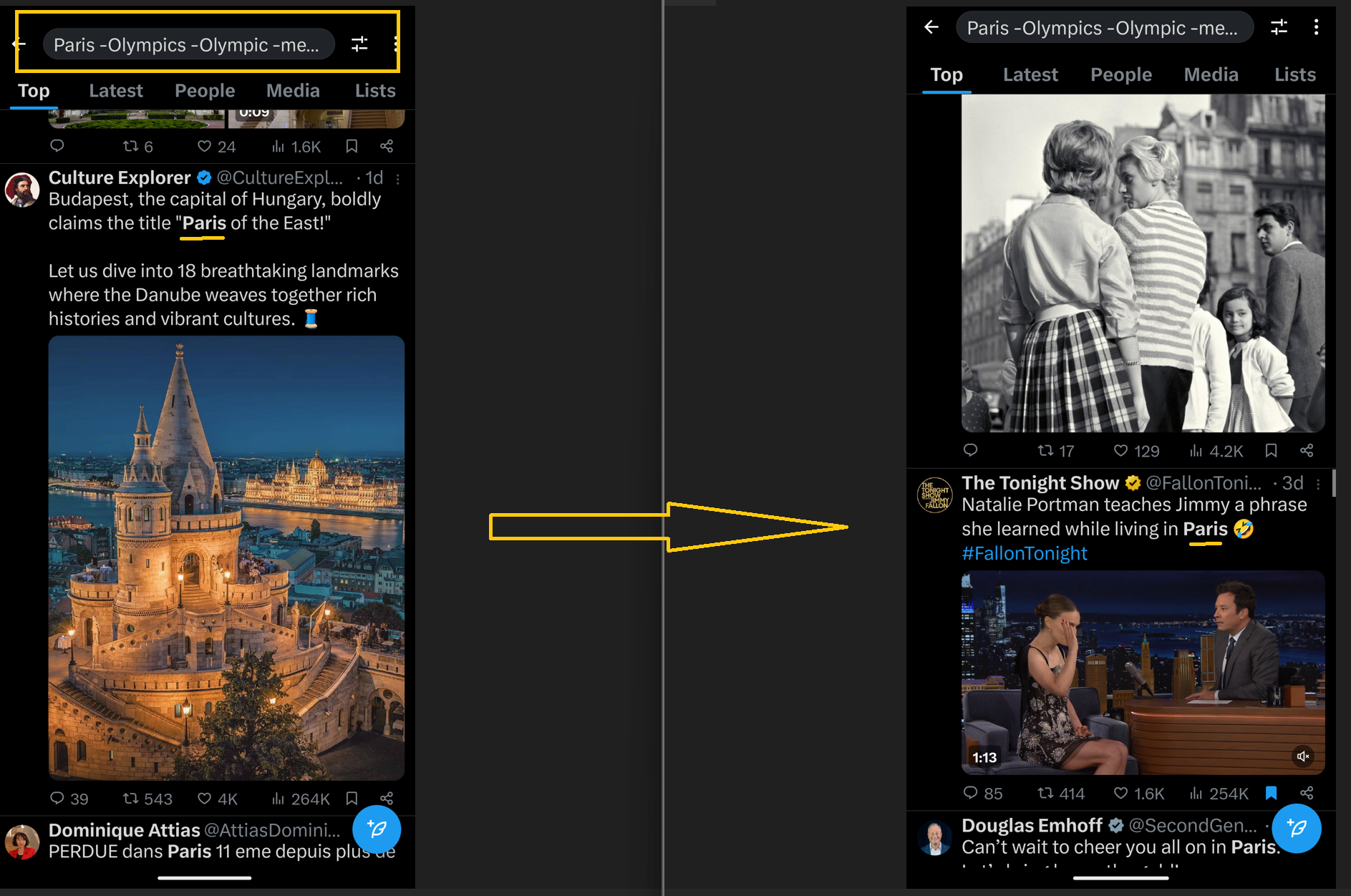Repost the post showing 6 reposts
Viewport: 1351px width, 896px height.
click(137, 146)
